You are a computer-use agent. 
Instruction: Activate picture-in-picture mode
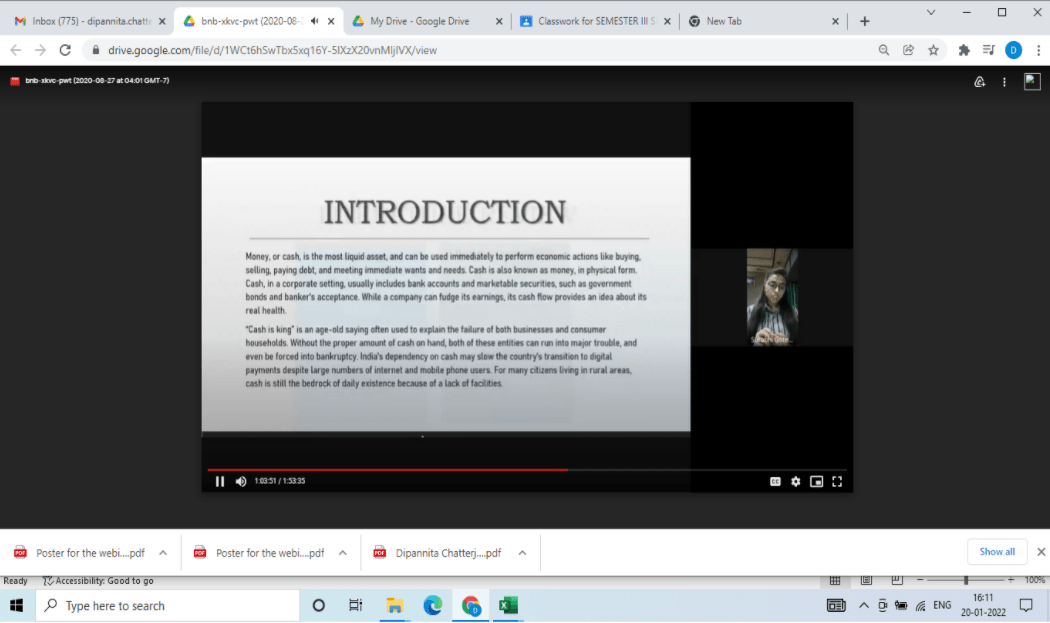816,481
